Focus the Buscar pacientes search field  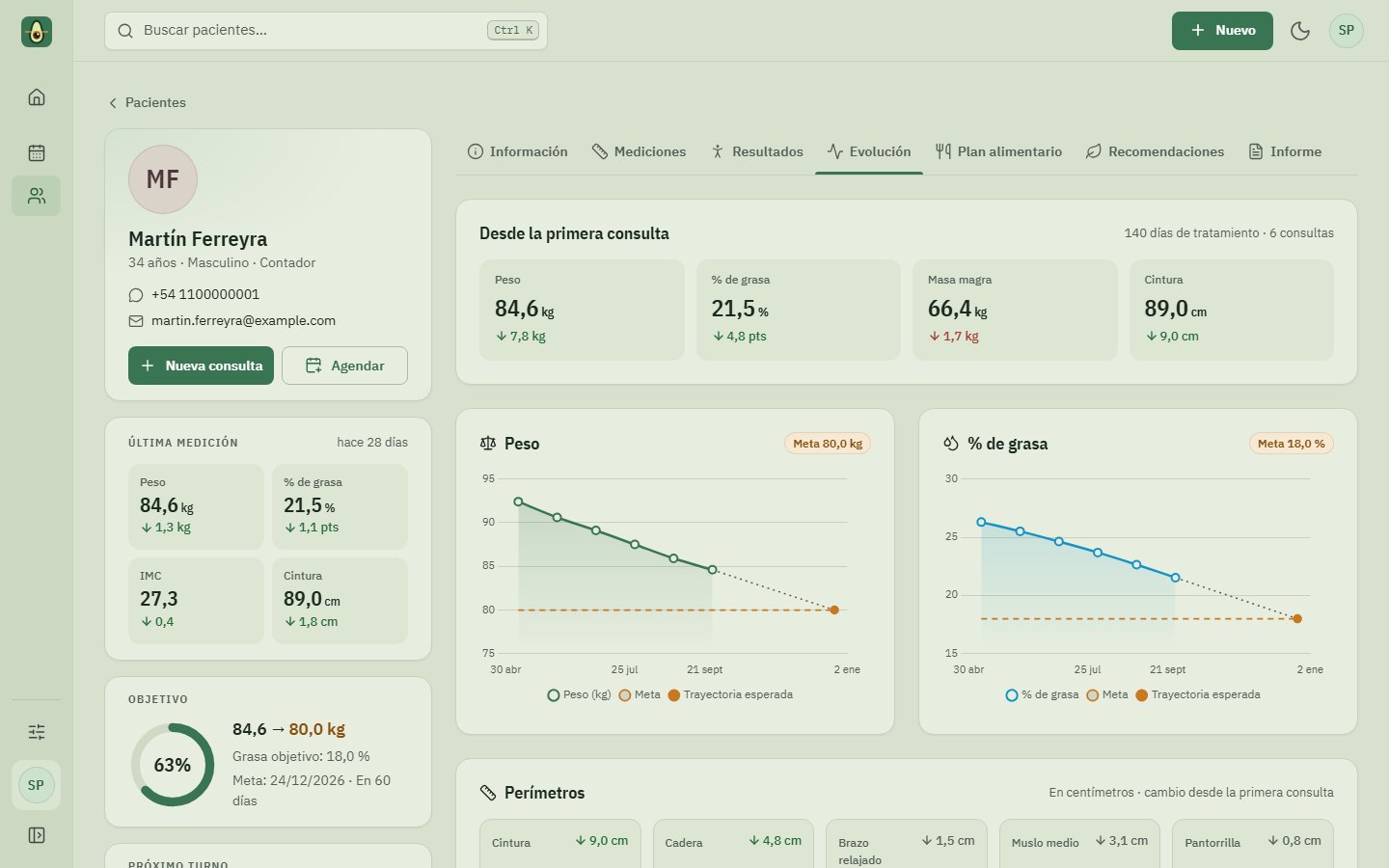coord(326,31)
